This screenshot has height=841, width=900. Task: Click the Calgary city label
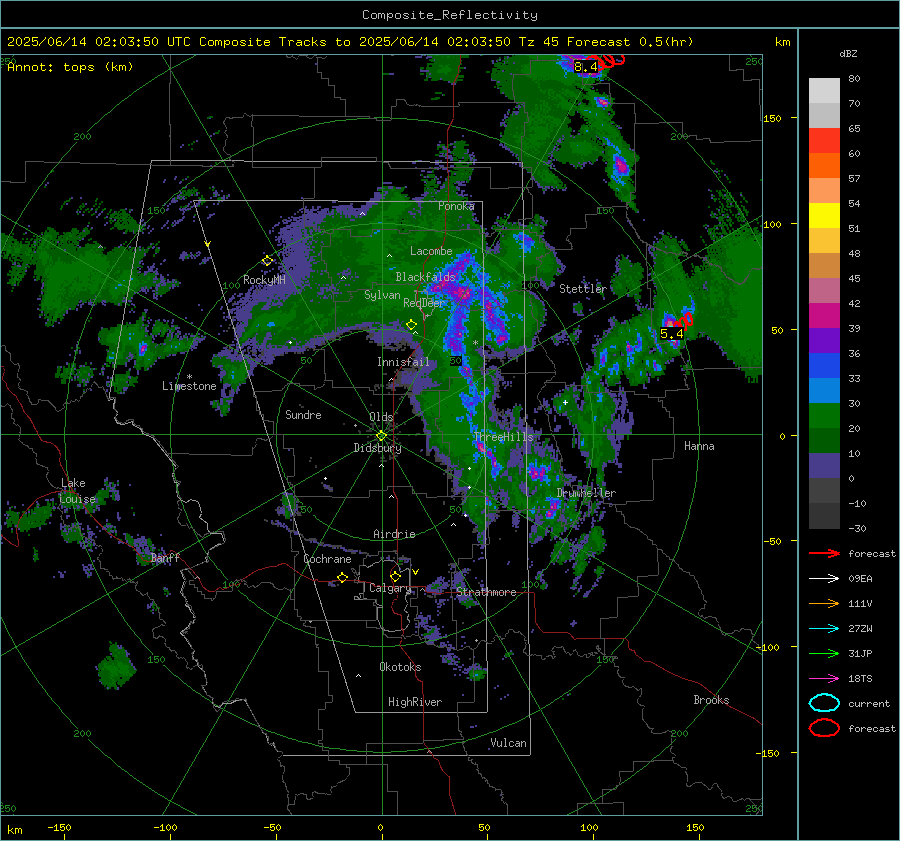click(390, 588)
